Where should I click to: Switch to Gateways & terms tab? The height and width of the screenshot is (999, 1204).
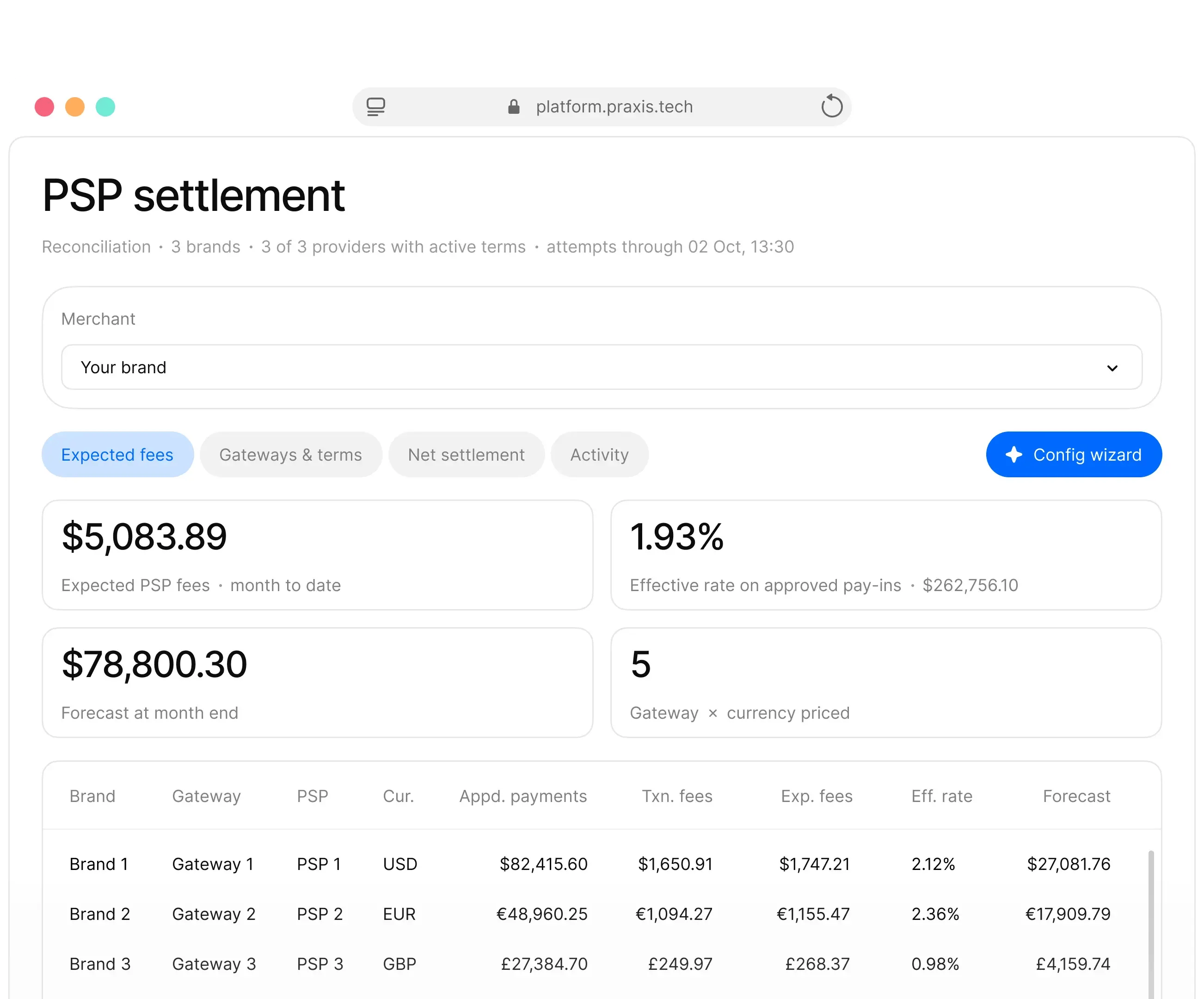point(291,454)
